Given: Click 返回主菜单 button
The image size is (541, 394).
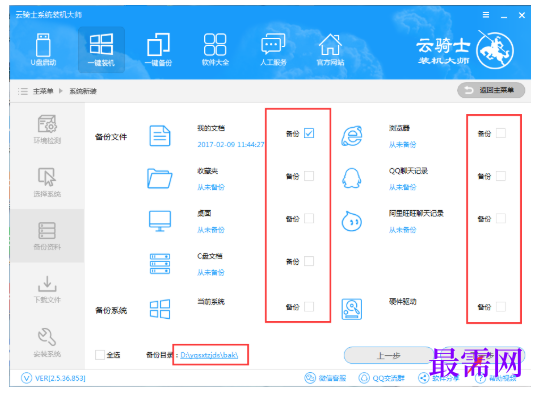Looking at the screenshot, I should [x=491, y=90].
